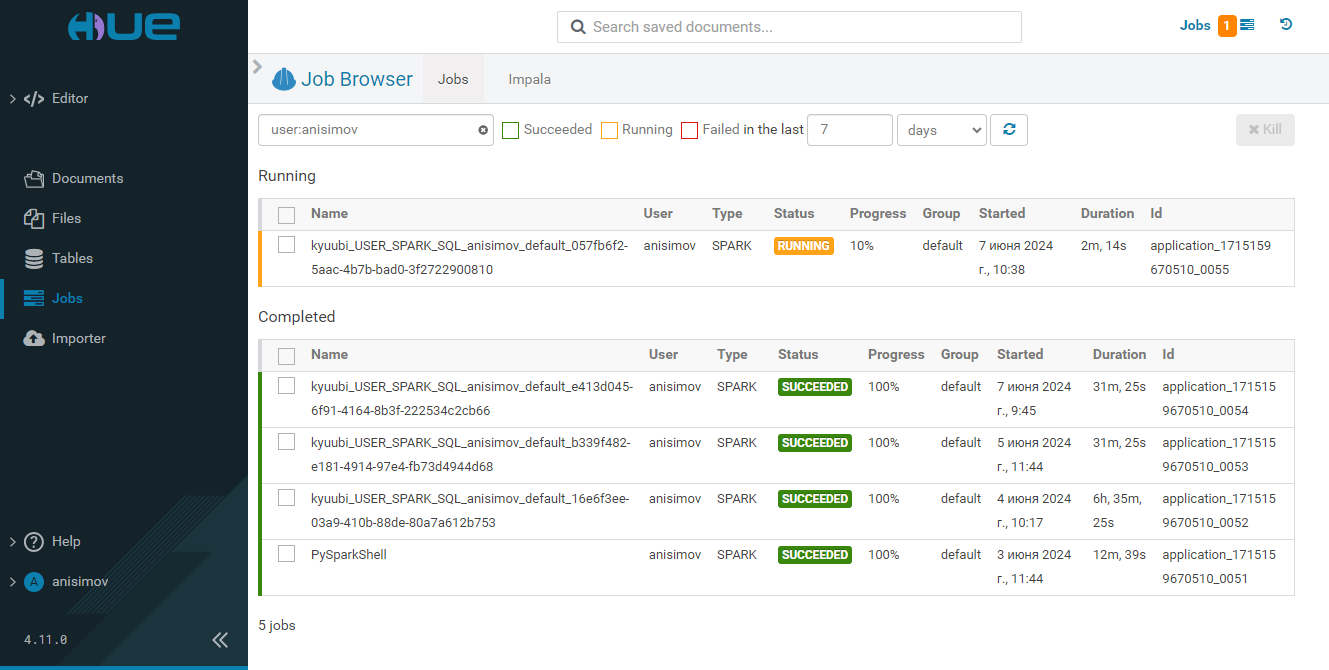Switch to the Jobs tab

[x=453, y=79]
